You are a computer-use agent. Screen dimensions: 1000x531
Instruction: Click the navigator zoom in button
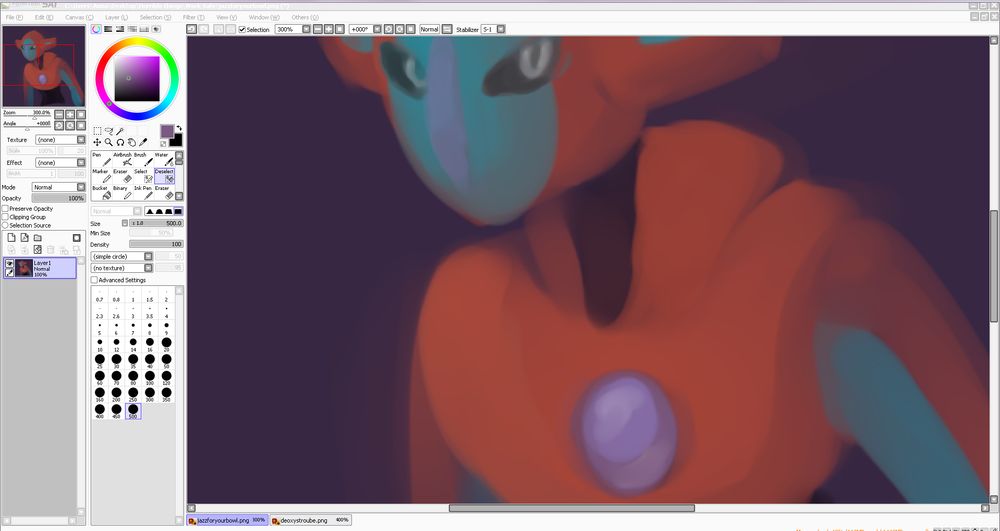pos(70,115)
